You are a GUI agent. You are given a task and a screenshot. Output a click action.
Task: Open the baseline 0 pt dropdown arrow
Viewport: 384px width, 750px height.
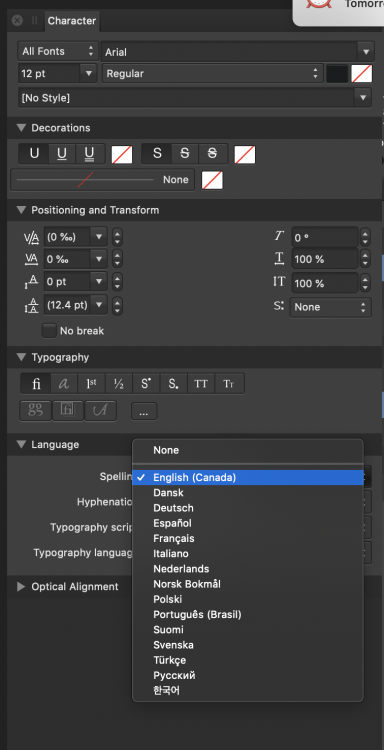pyautogui.click(x=99, y=282)
